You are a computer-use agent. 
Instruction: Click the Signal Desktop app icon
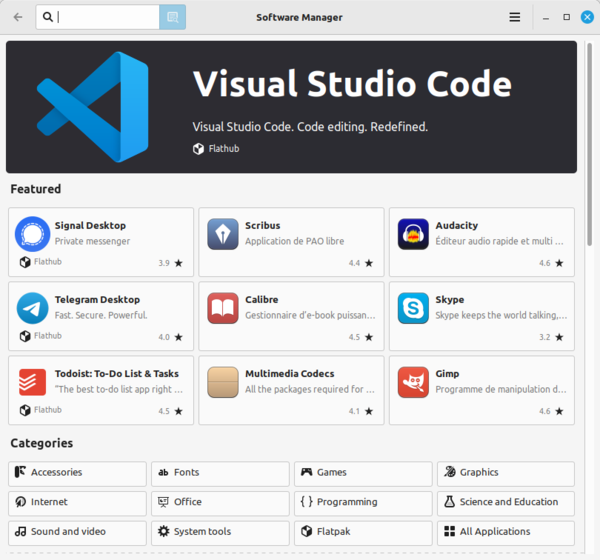point(33,234)
